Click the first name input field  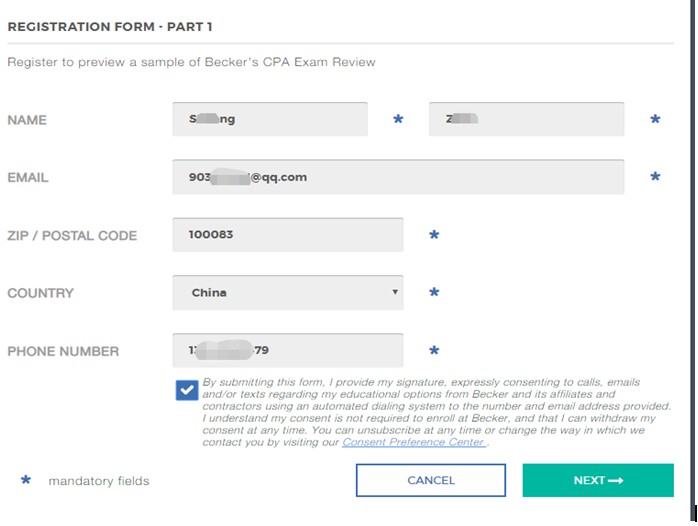[x=270, y=119]
